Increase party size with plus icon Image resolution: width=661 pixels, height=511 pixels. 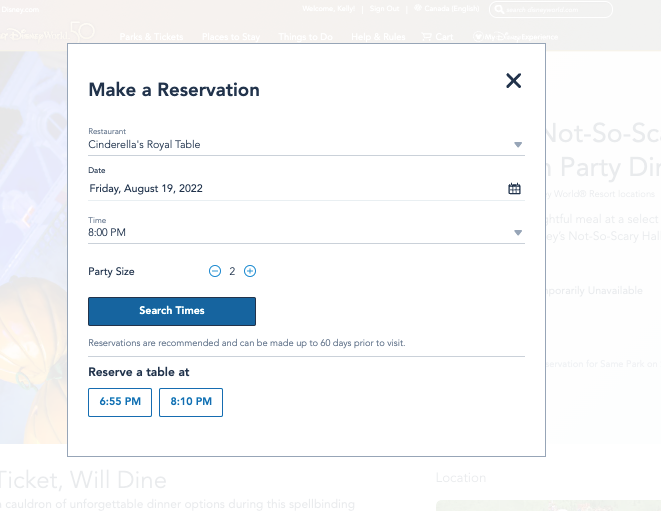pyautogui.click(x=250, y=271)
